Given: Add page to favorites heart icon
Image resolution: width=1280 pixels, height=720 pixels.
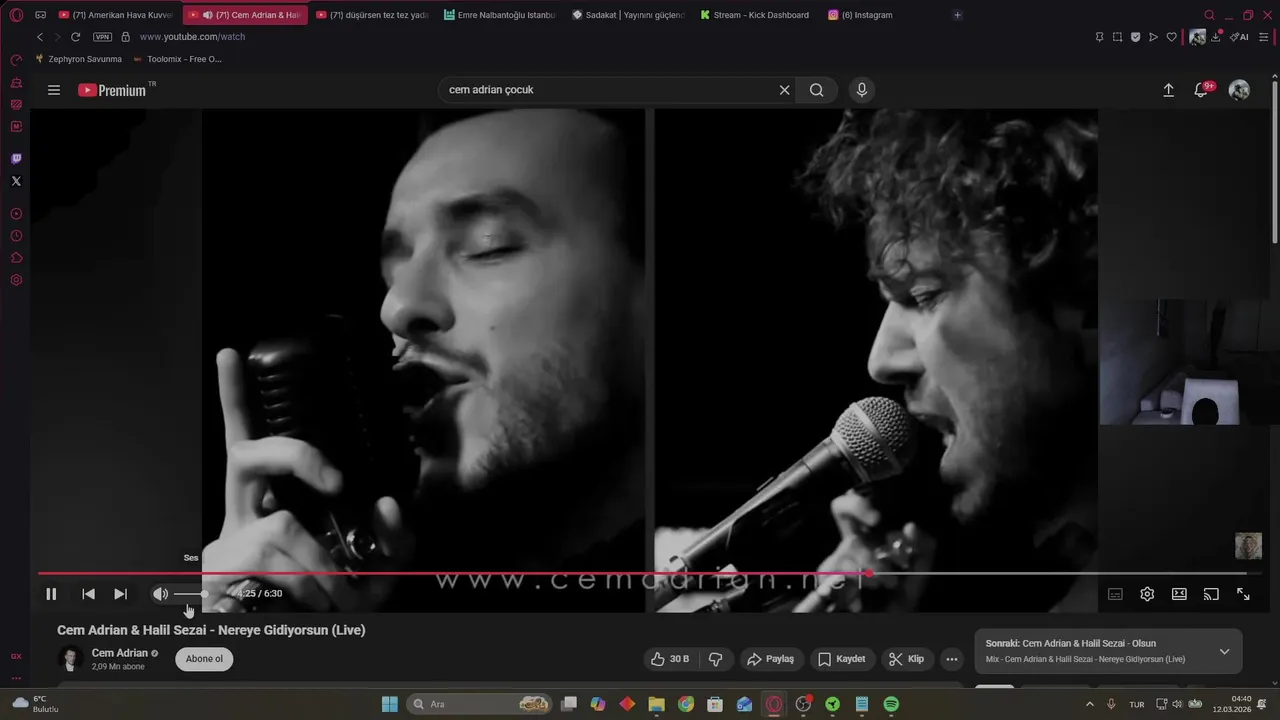Looking at the screenshot, I should (1171, 37).
